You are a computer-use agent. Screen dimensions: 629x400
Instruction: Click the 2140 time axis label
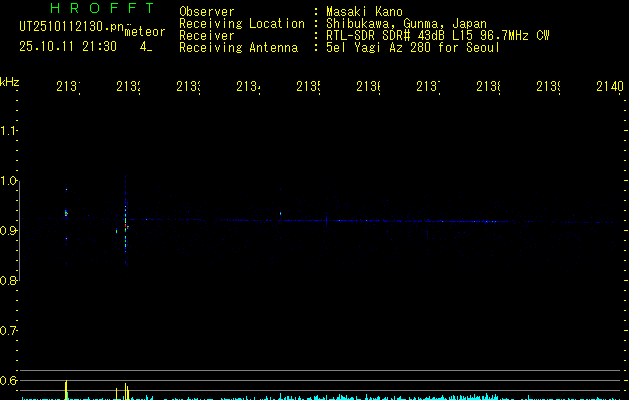tap(610, 86)
